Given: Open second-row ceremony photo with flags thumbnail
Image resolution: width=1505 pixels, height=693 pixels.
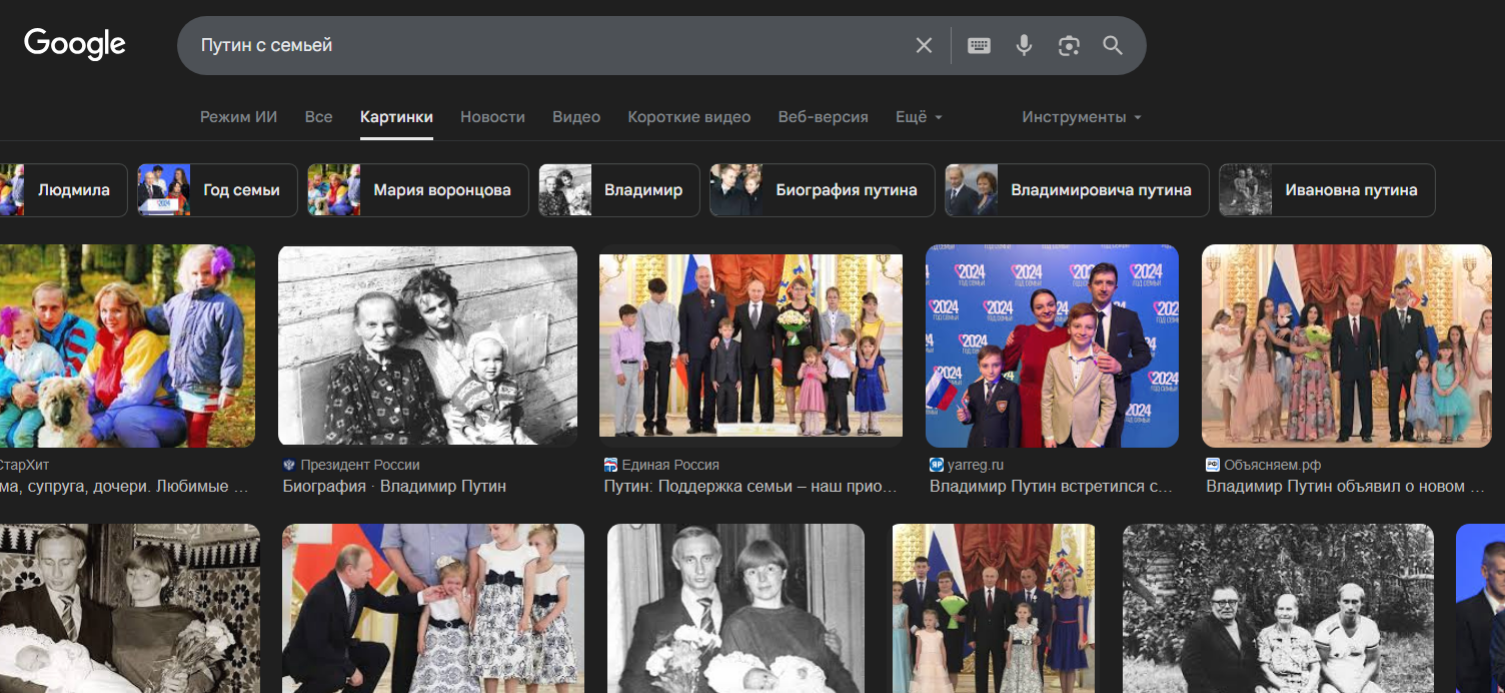Looking at the screenshot, I should click(x=994, y=608).
